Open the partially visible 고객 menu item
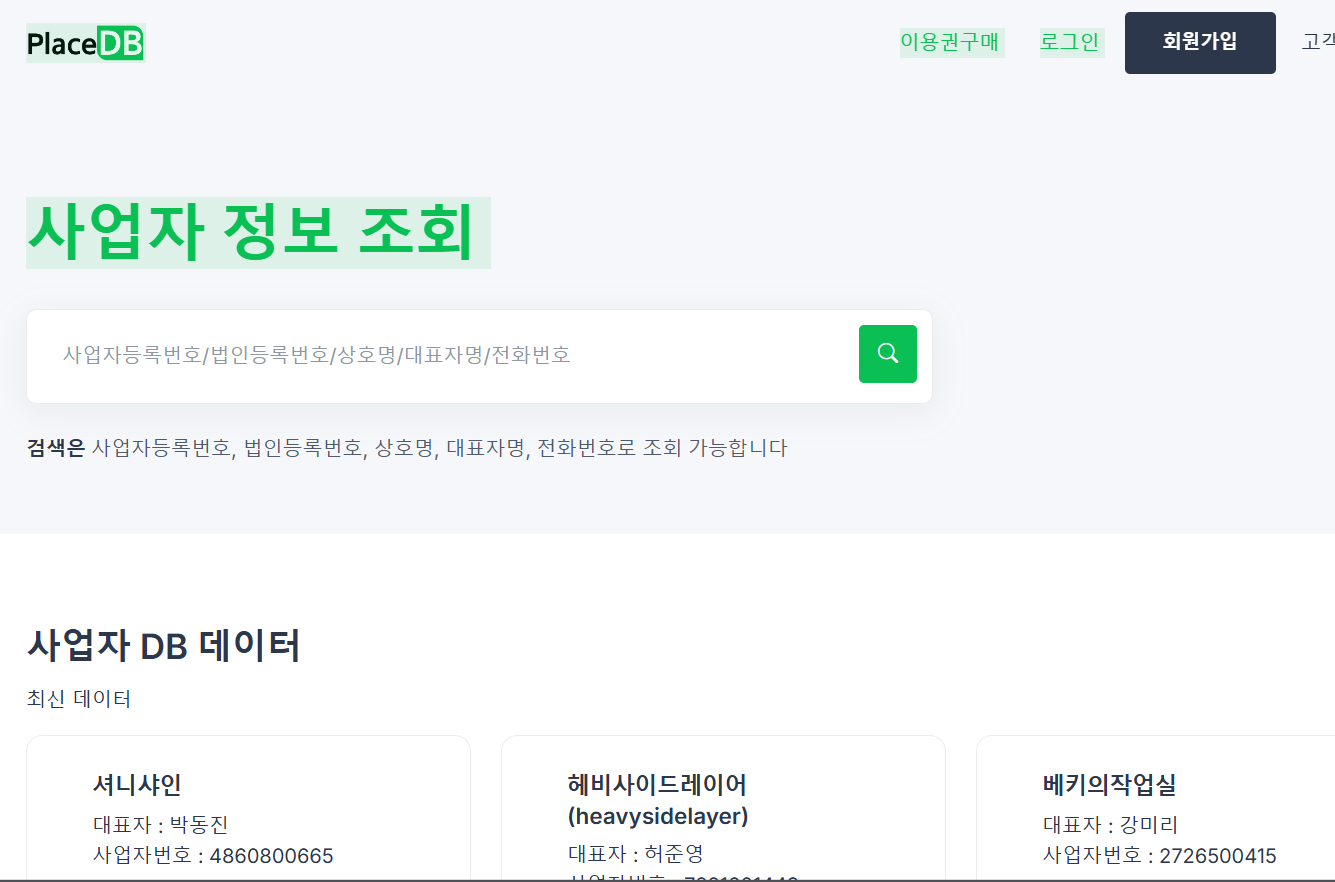The height and width of the screenshot is (882, 1335). (x=1318, y=42)
